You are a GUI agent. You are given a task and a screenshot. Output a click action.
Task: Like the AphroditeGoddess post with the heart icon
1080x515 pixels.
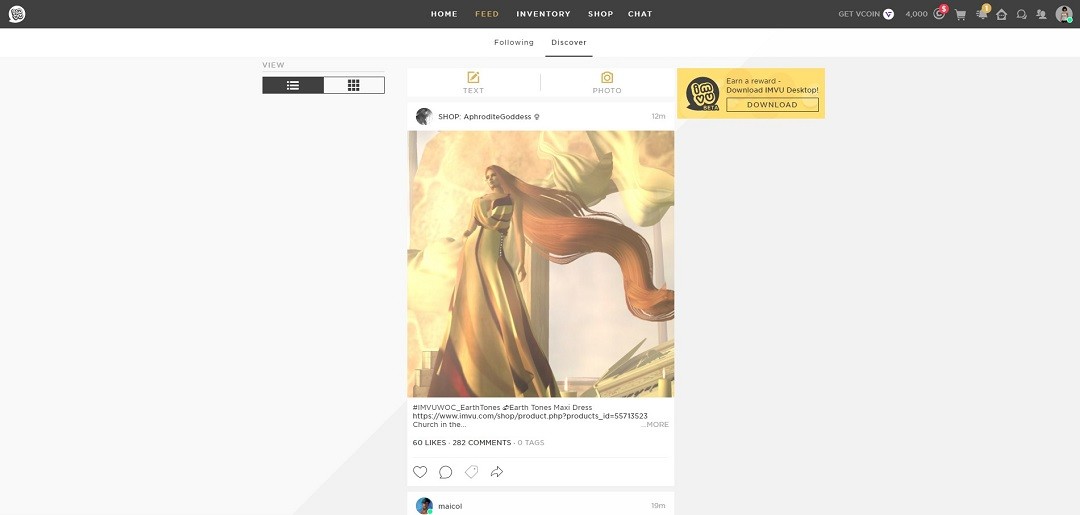click(x=420, y=472)
